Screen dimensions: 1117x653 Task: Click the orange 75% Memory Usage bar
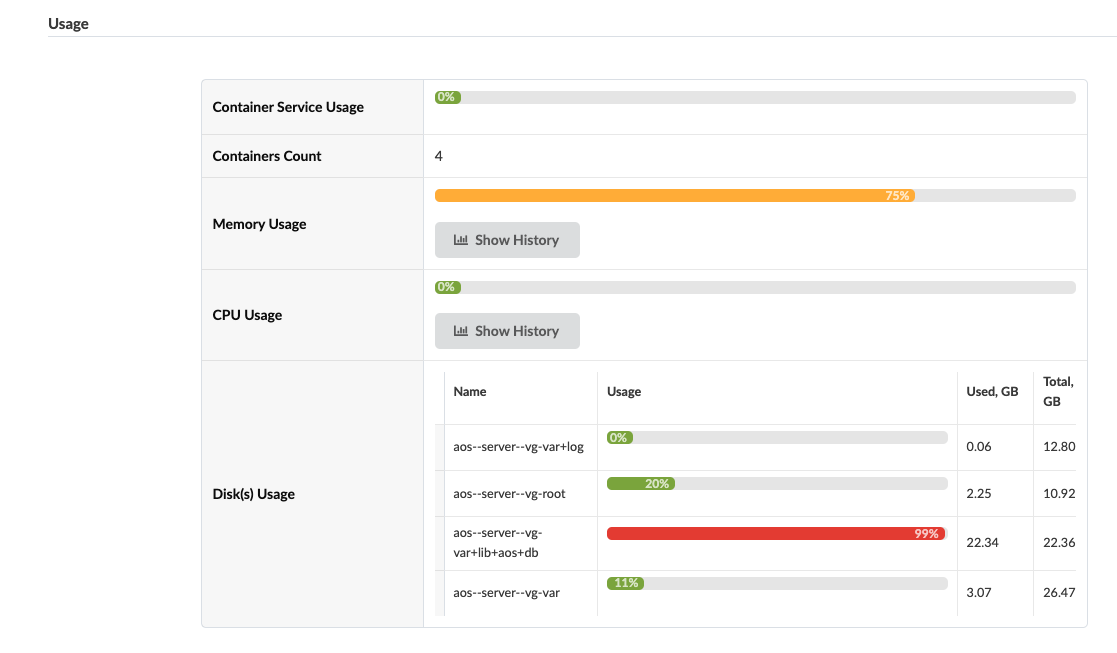[674, 196]
